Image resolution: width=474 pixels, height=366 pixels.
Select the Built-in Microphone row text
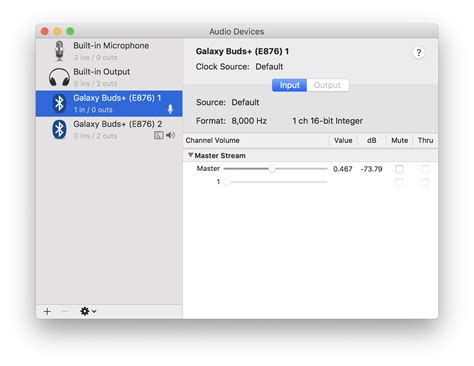click(111, 46)
